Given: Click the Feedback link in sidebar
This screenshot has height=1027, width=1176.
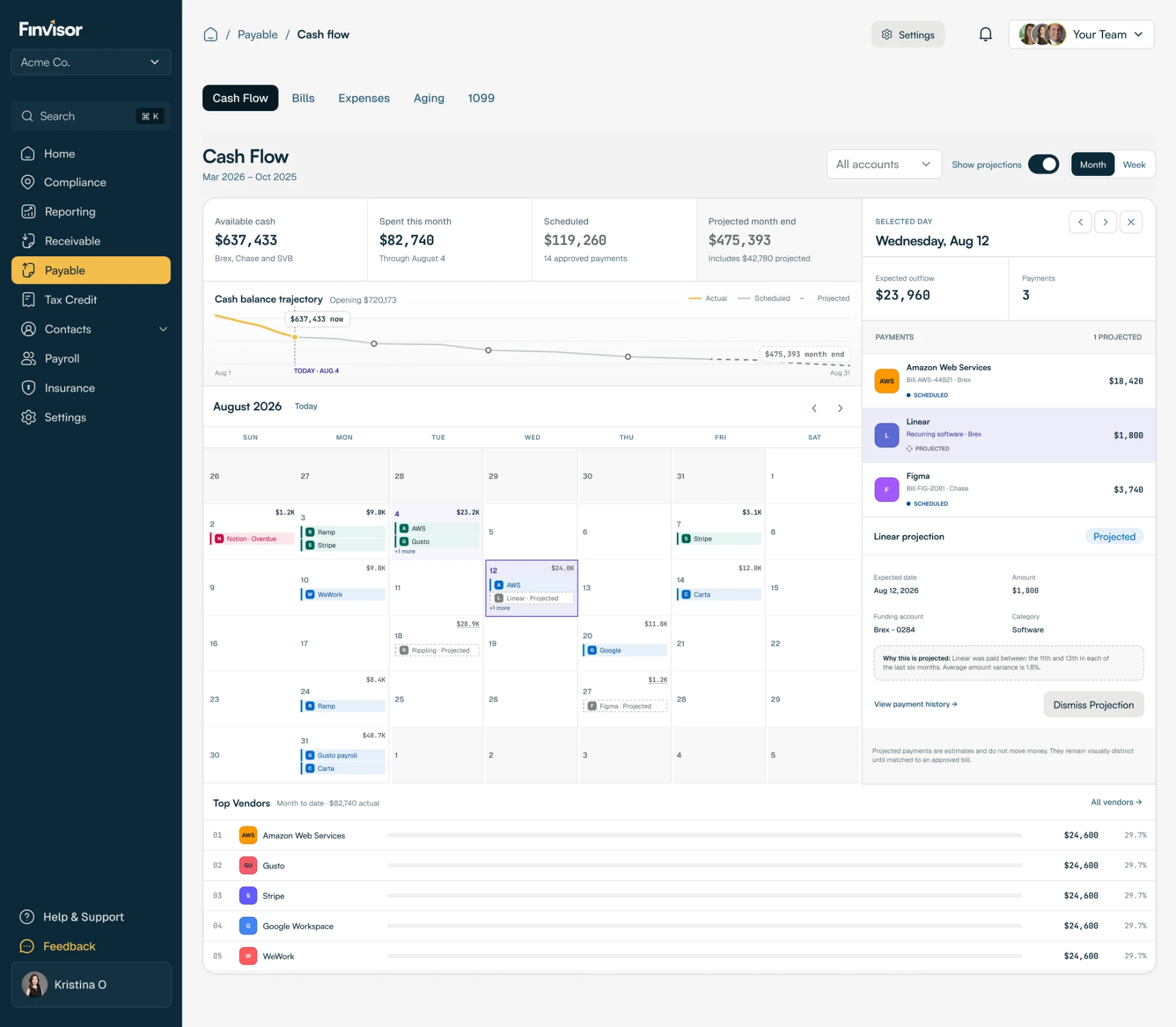Looking at the screenshot, I should pos(58,946).
